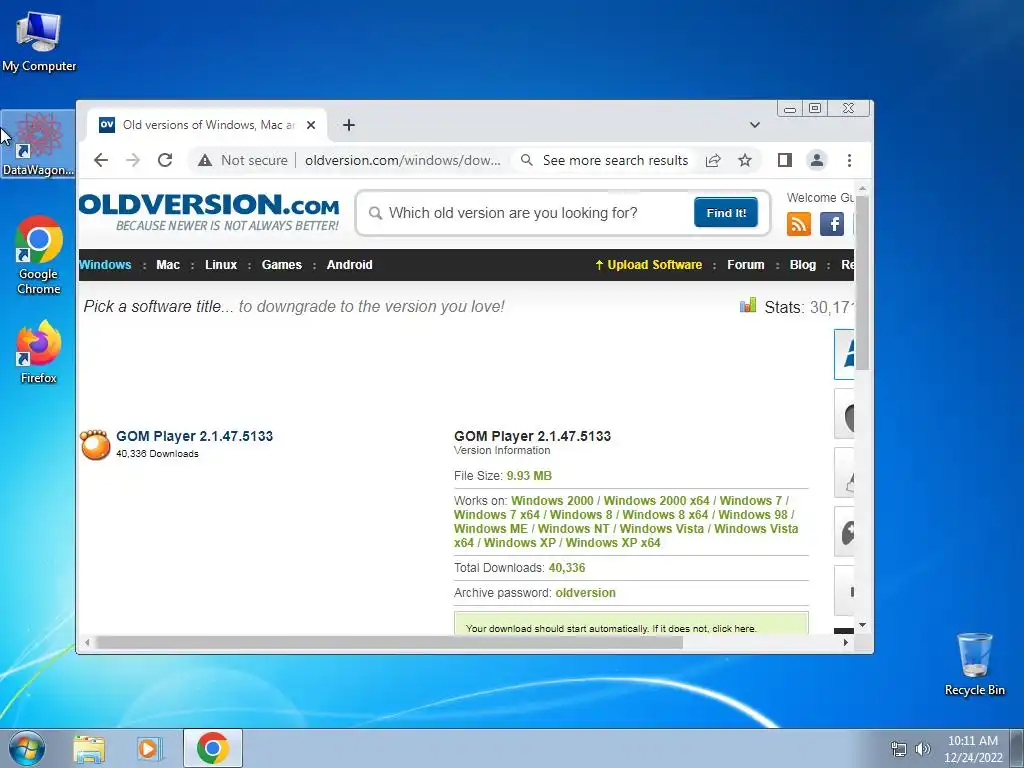Select the Games nav tab
This screenshot has width=1024, height=768.
(x=281, y=264)
